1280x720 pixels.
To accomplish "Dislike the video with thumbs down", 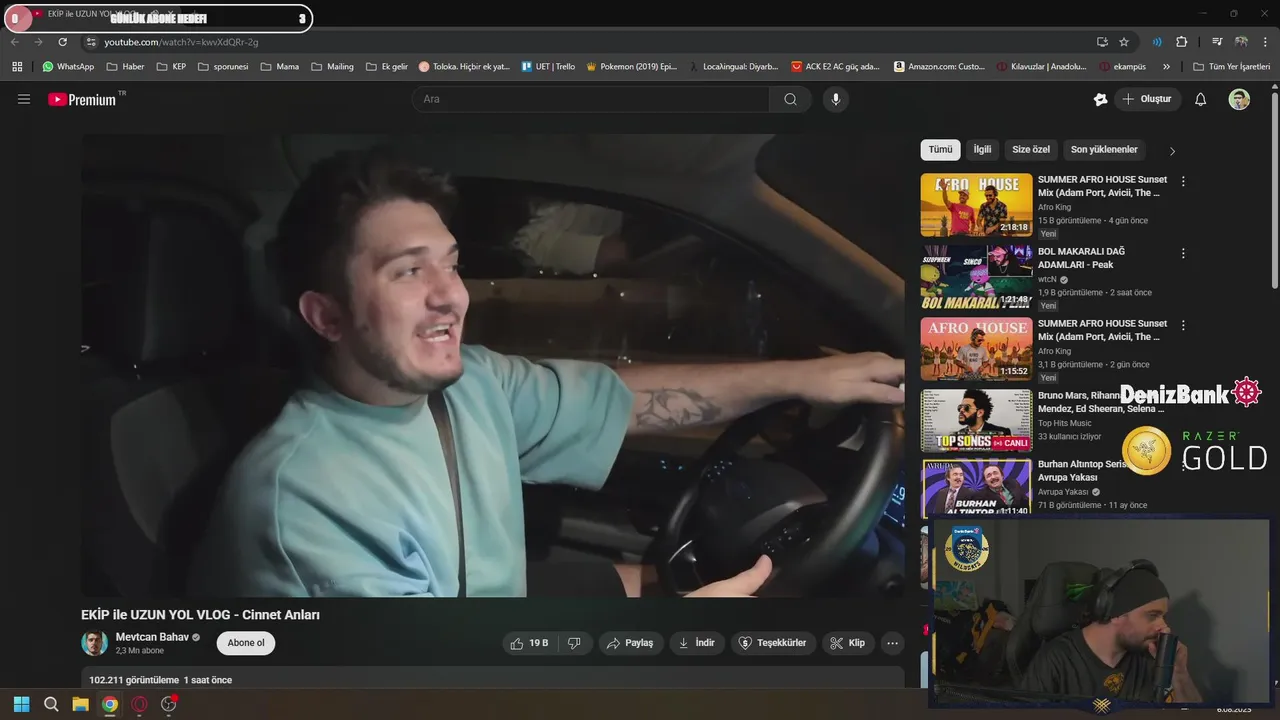I will 574,643.
